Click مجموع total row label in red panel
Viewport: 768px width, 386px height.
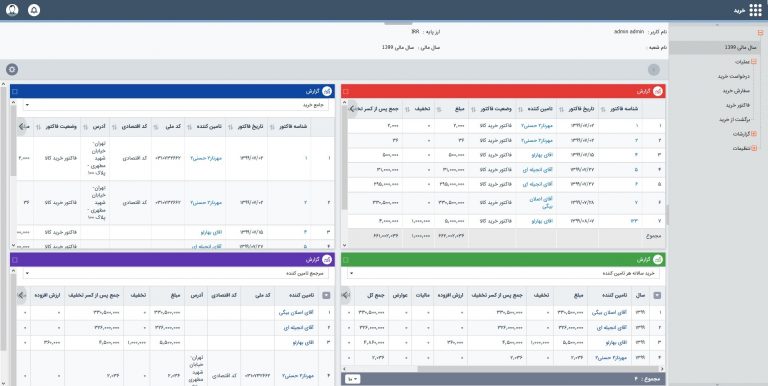click(653, 236)
